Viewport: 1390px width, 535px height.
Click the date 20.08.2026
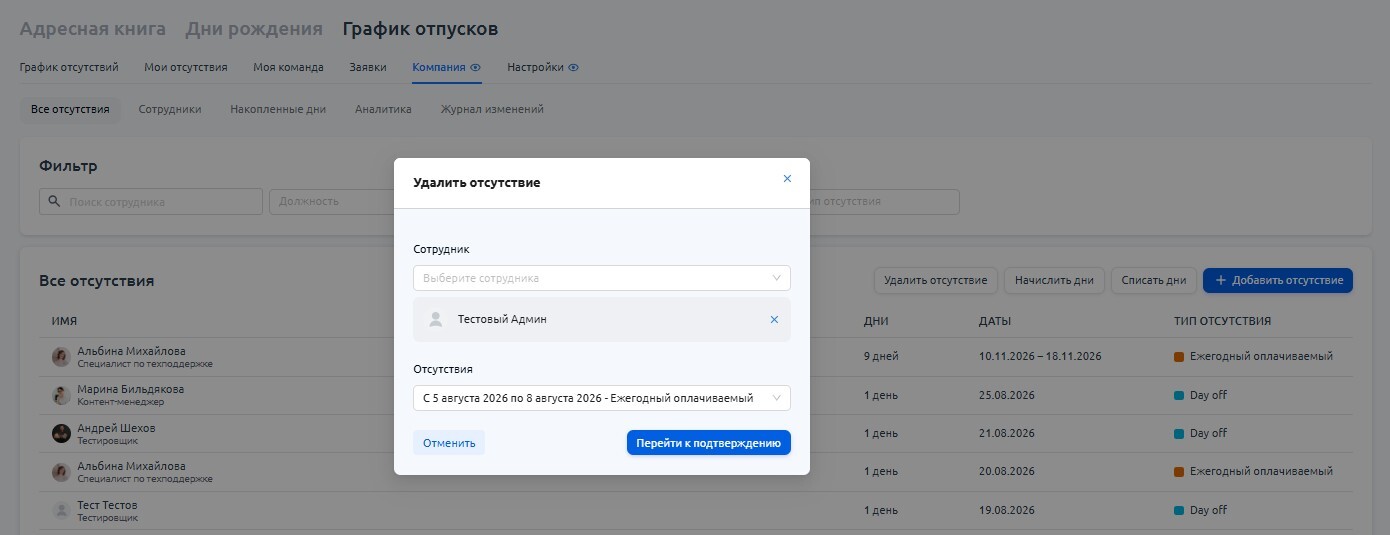1007,471
